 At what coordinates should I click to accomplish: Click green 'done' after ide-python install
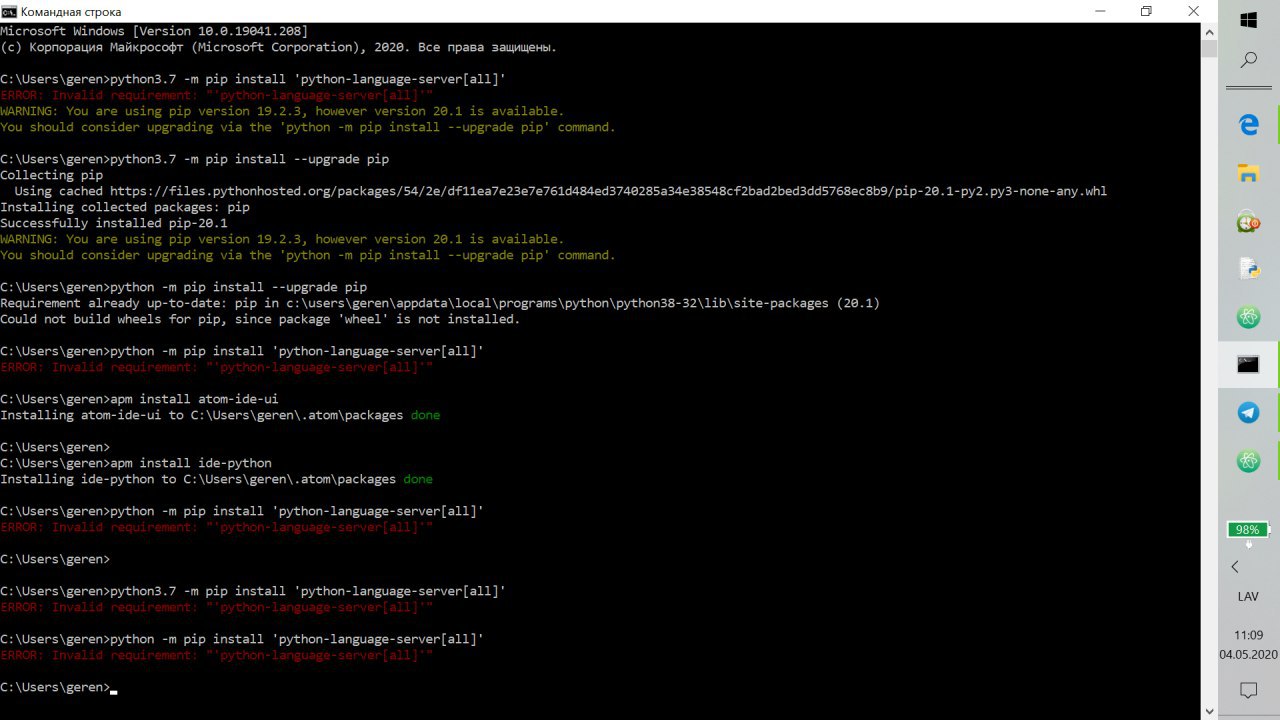click(418, 479)
